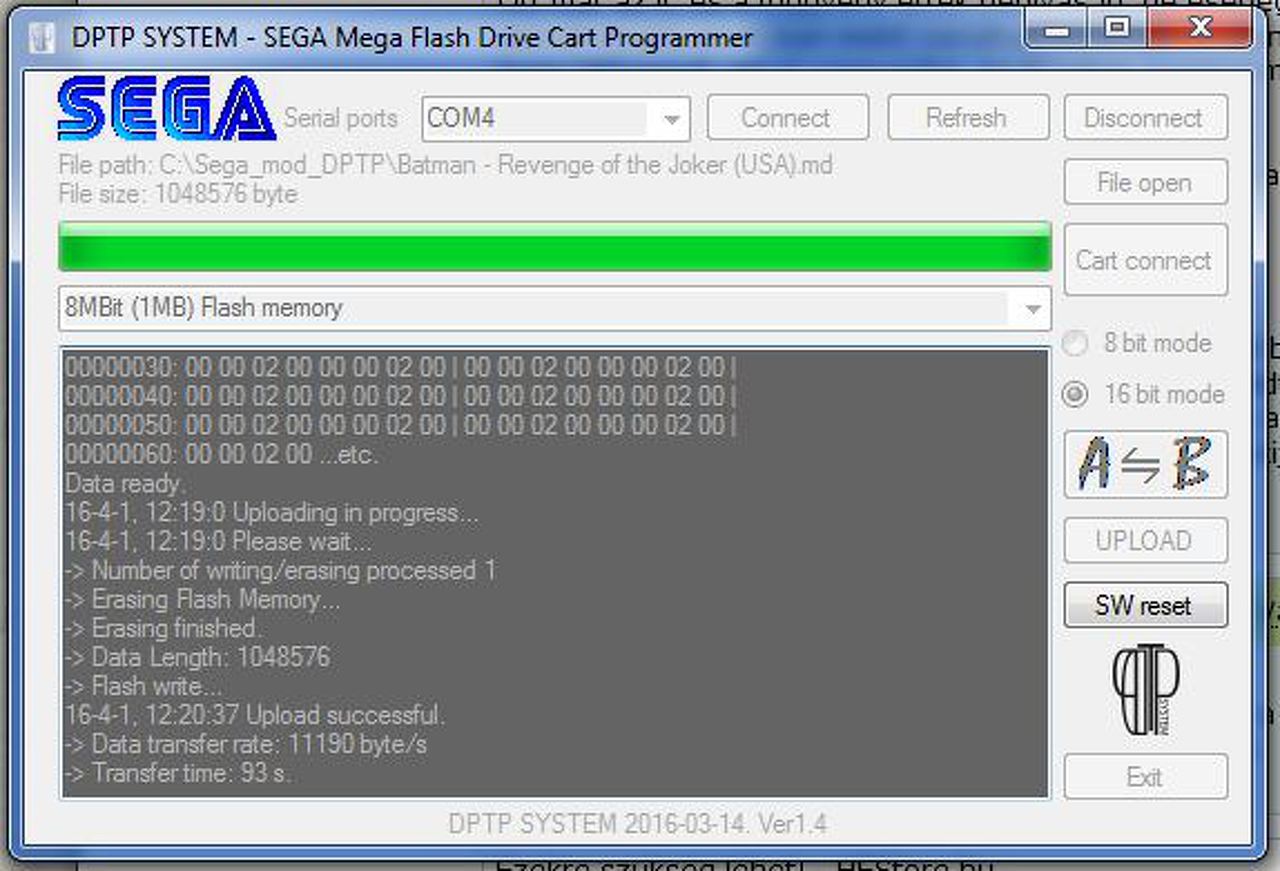Viewport: 1280px width, 871px height.
Task: Click the 'Uploading in progress...' log line
Action: [x=272, y=513]
